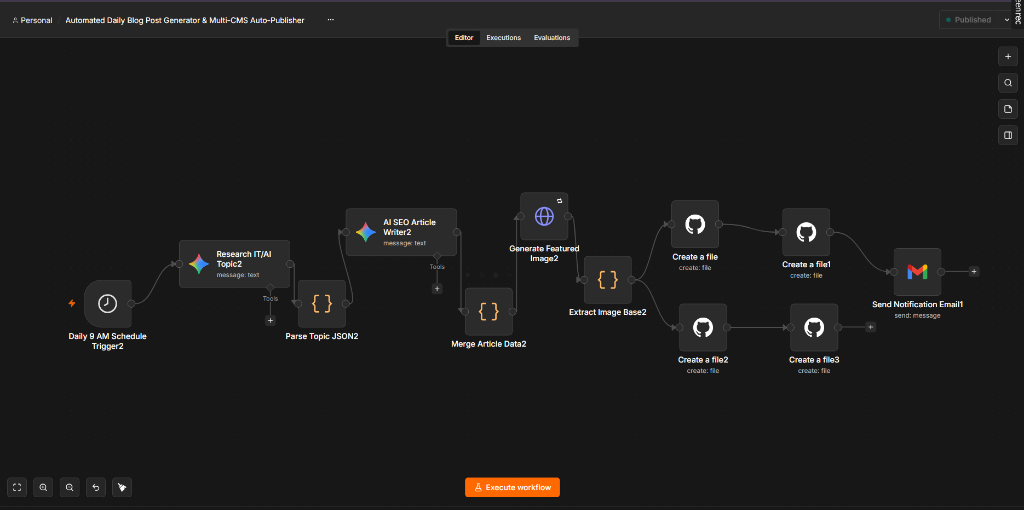Open the node search magnifier button
1024x510 pixels.
[1008, 83]
